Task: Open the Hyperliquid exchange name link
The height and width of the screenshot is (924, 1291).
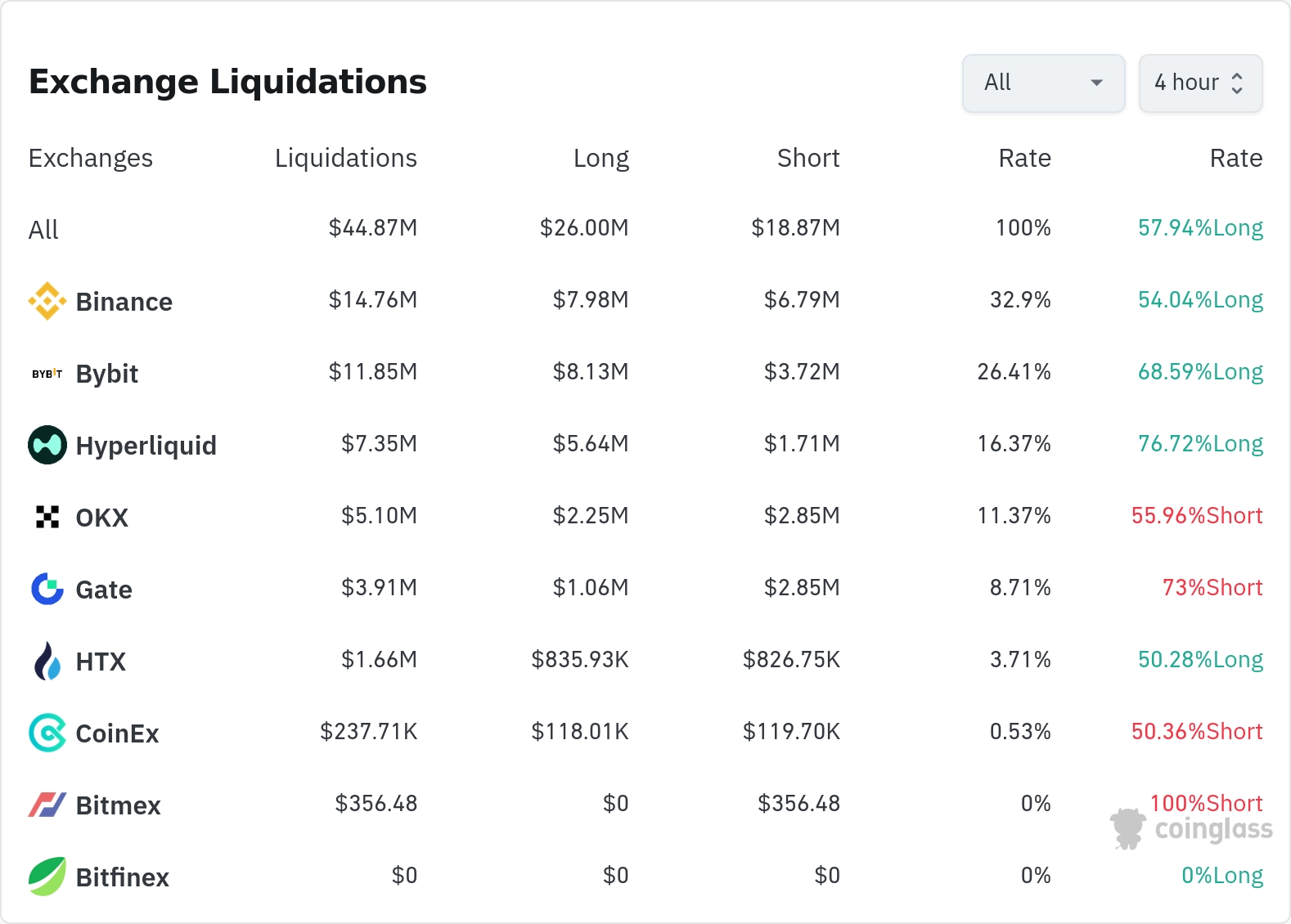Action: [146, 446]
